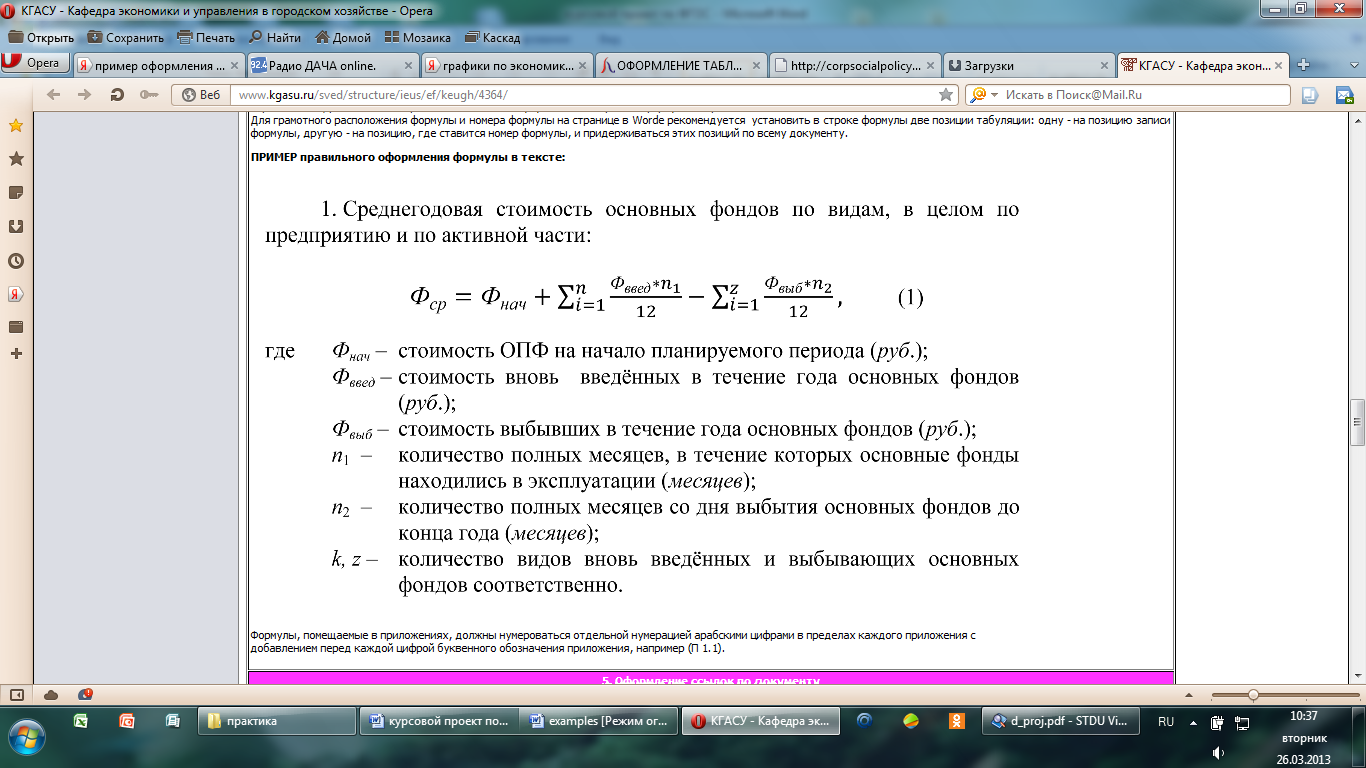Click the Mail.Ru search field
The image size is (1366, 768).
[1145, 95]
